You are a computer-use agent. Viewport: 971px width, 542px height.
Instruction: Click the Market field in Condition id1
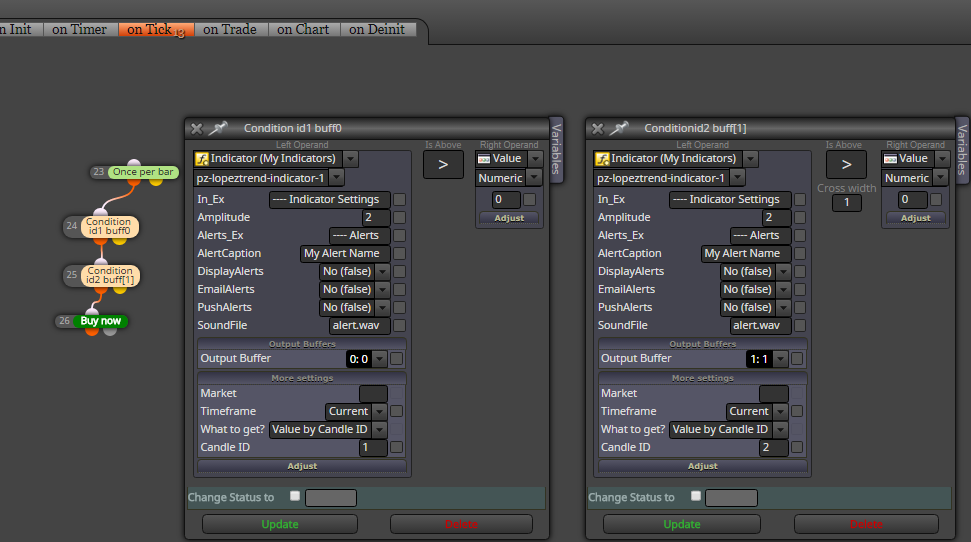373,393
